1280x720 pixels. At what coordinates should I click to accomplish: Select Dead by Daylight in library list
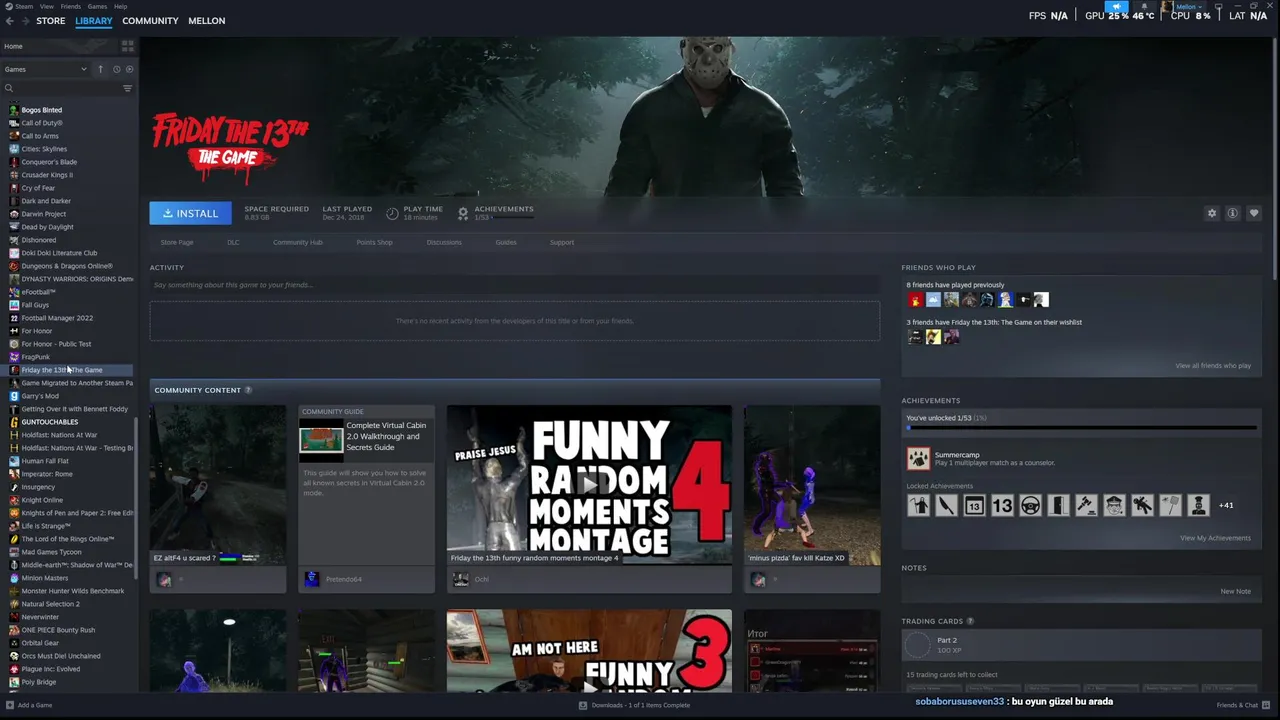47,227
